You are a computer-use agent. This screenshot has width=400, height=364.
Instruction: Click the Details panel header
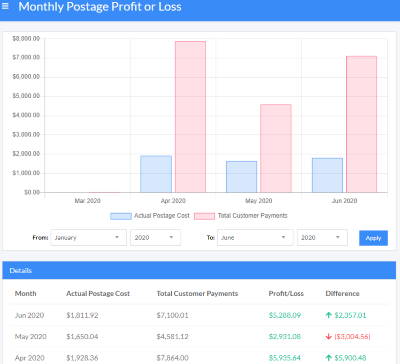point(199,270)
